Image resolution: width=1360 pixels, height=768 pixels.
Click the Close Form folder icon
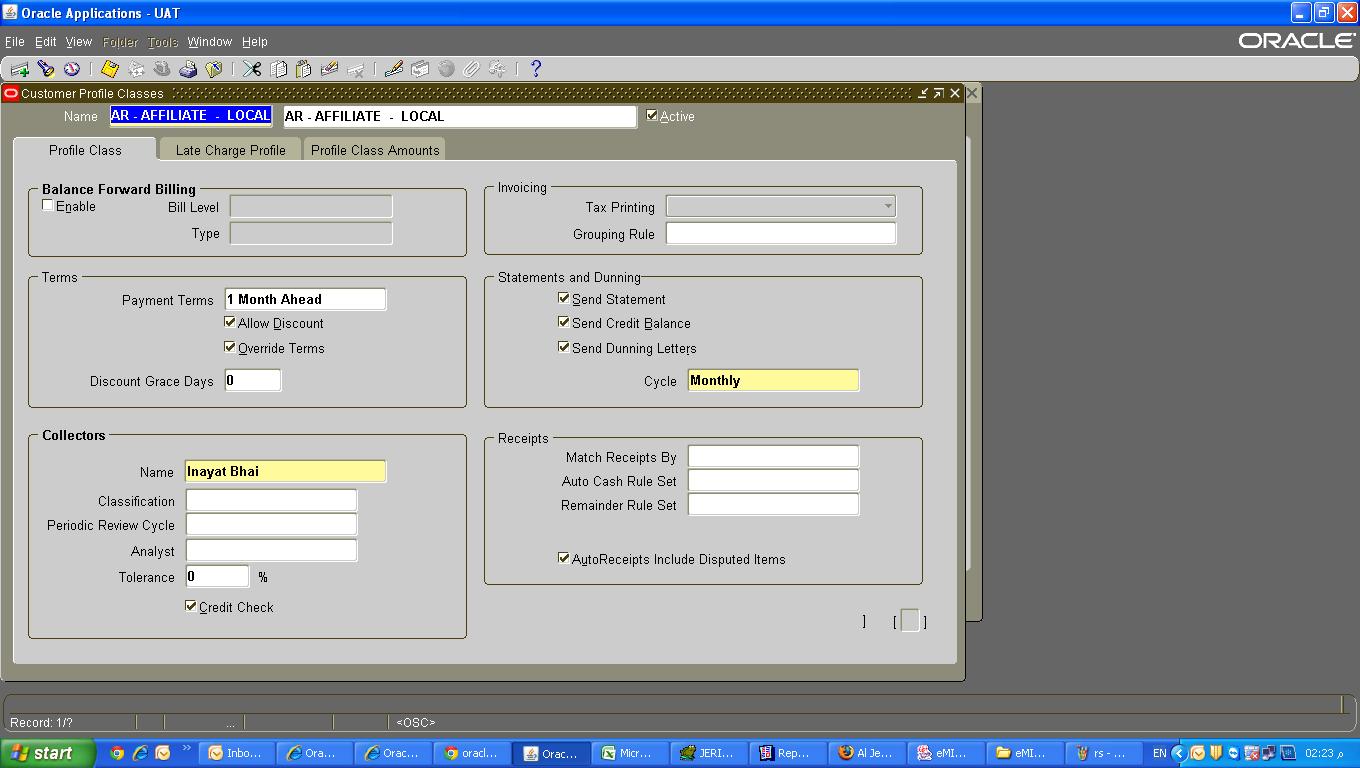pos(214,69)
